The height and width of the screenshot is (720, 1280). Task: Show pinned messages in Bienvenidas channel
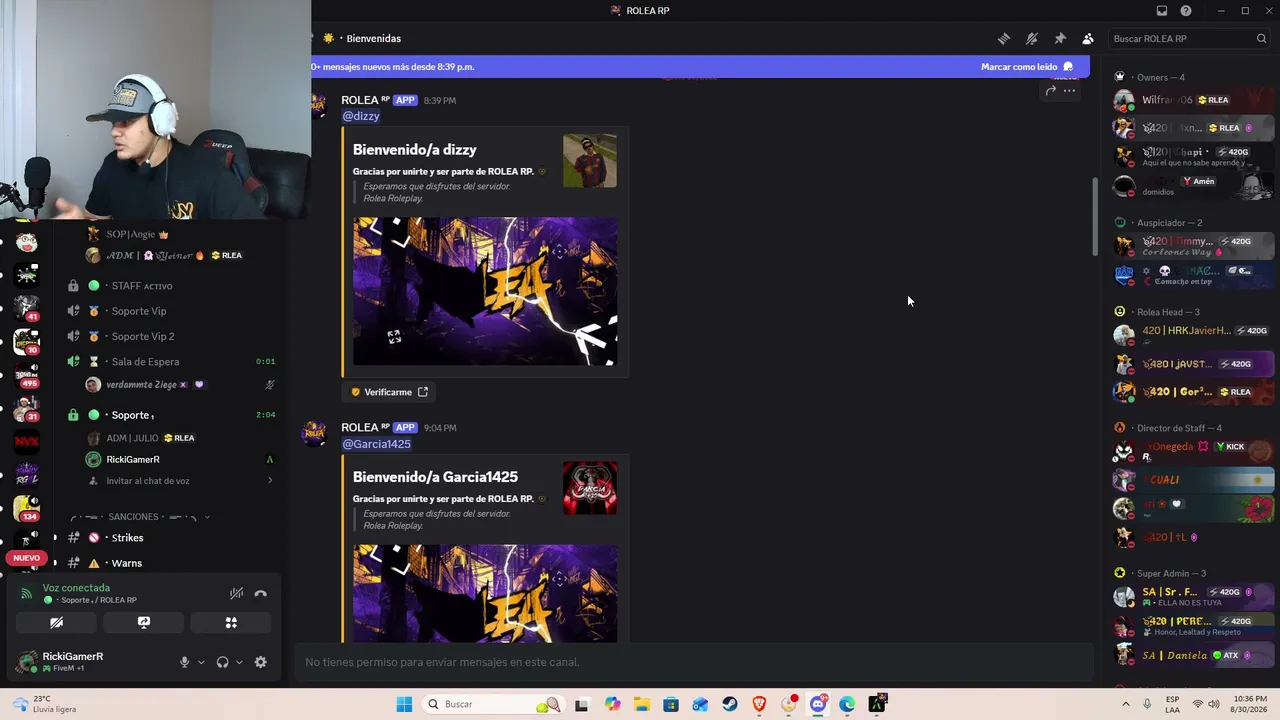1060,39
